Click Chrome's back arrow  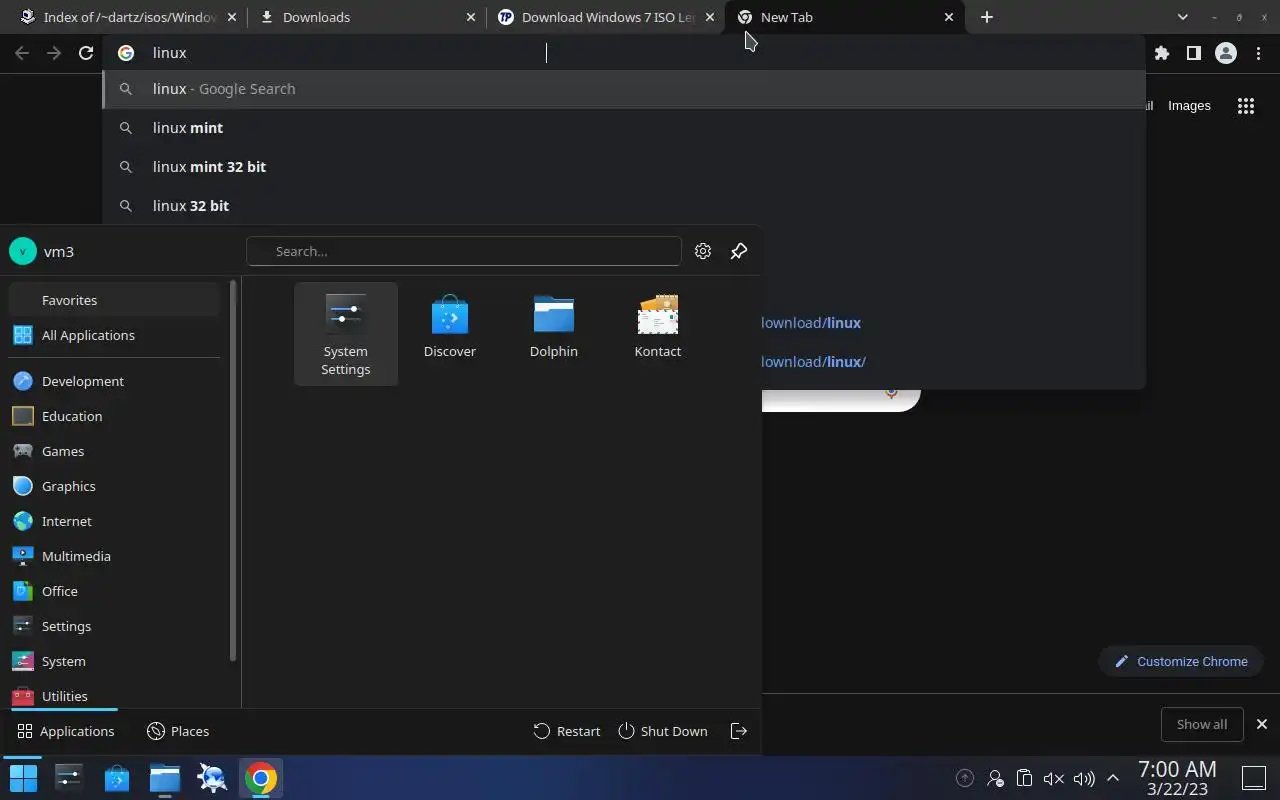(x=22, y=53)
